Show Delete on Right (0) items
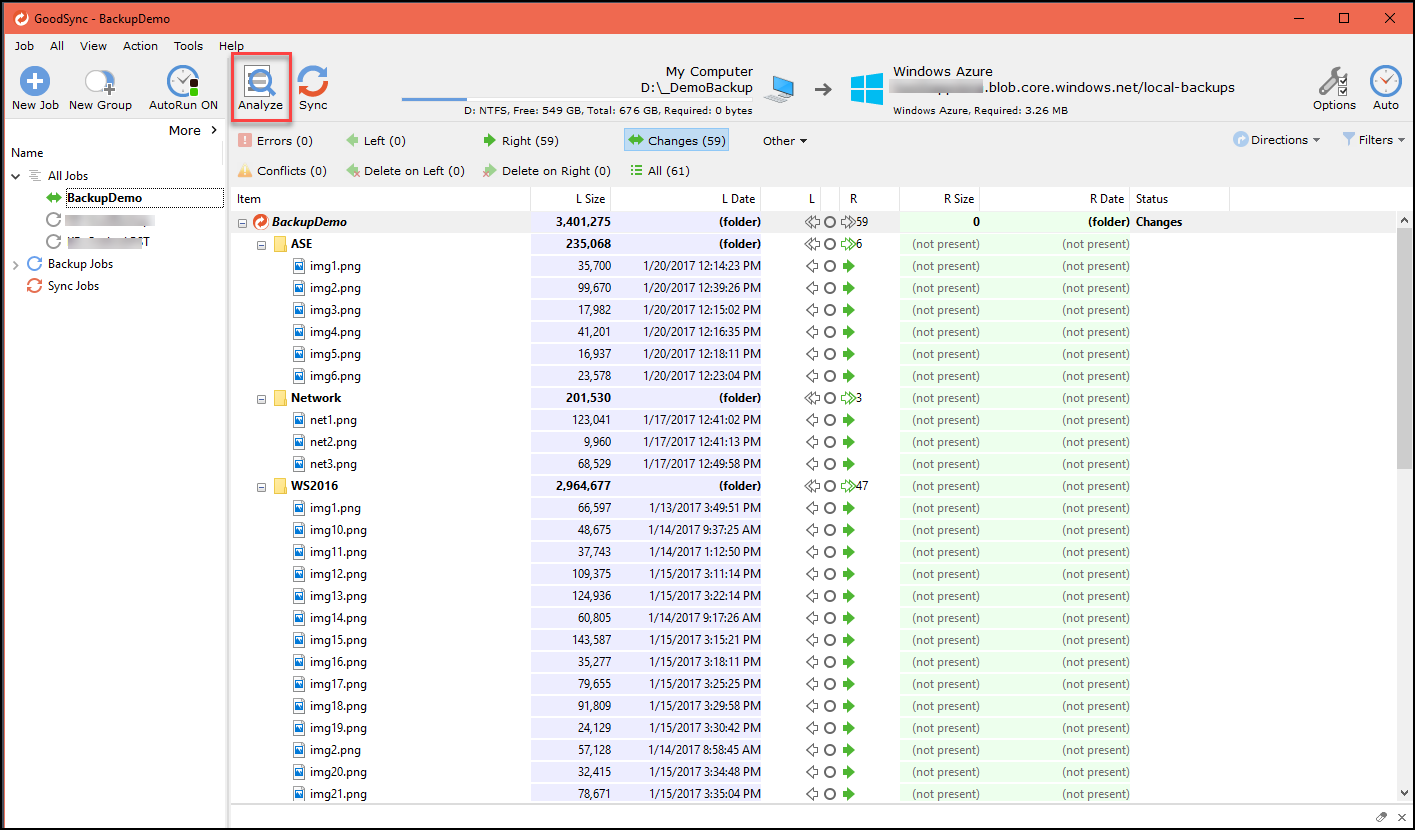This screenshot has height=830, width=1415. [546, 171]
